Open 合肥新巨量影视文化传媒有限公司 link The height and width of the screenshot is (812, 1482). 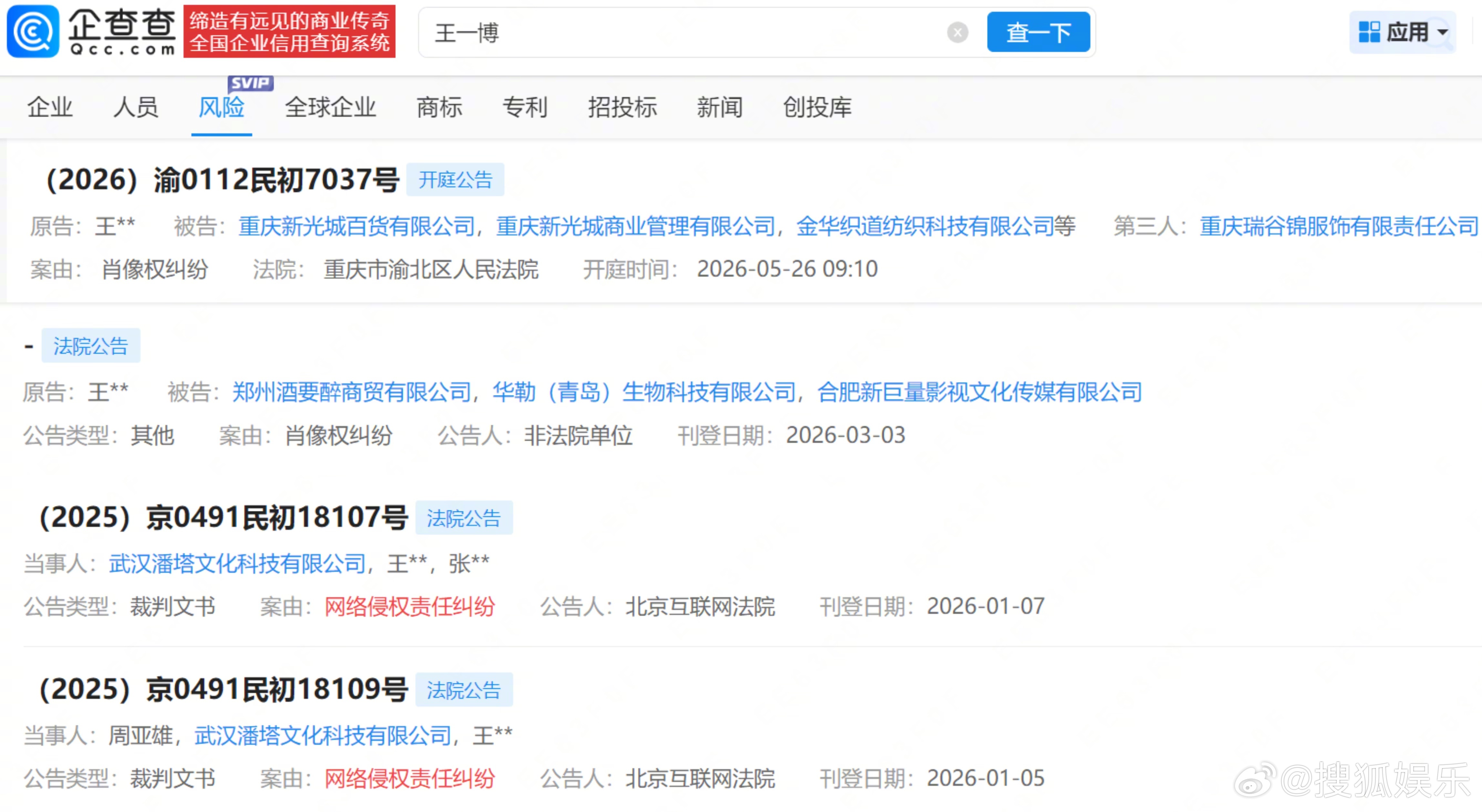(979, 392)
